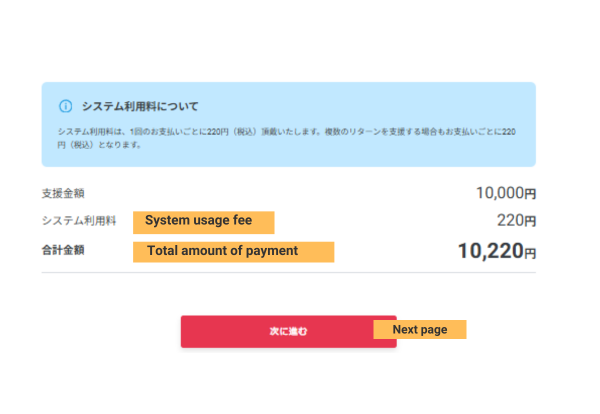Click the 220円 system fee amount

(x=516, y=221)
